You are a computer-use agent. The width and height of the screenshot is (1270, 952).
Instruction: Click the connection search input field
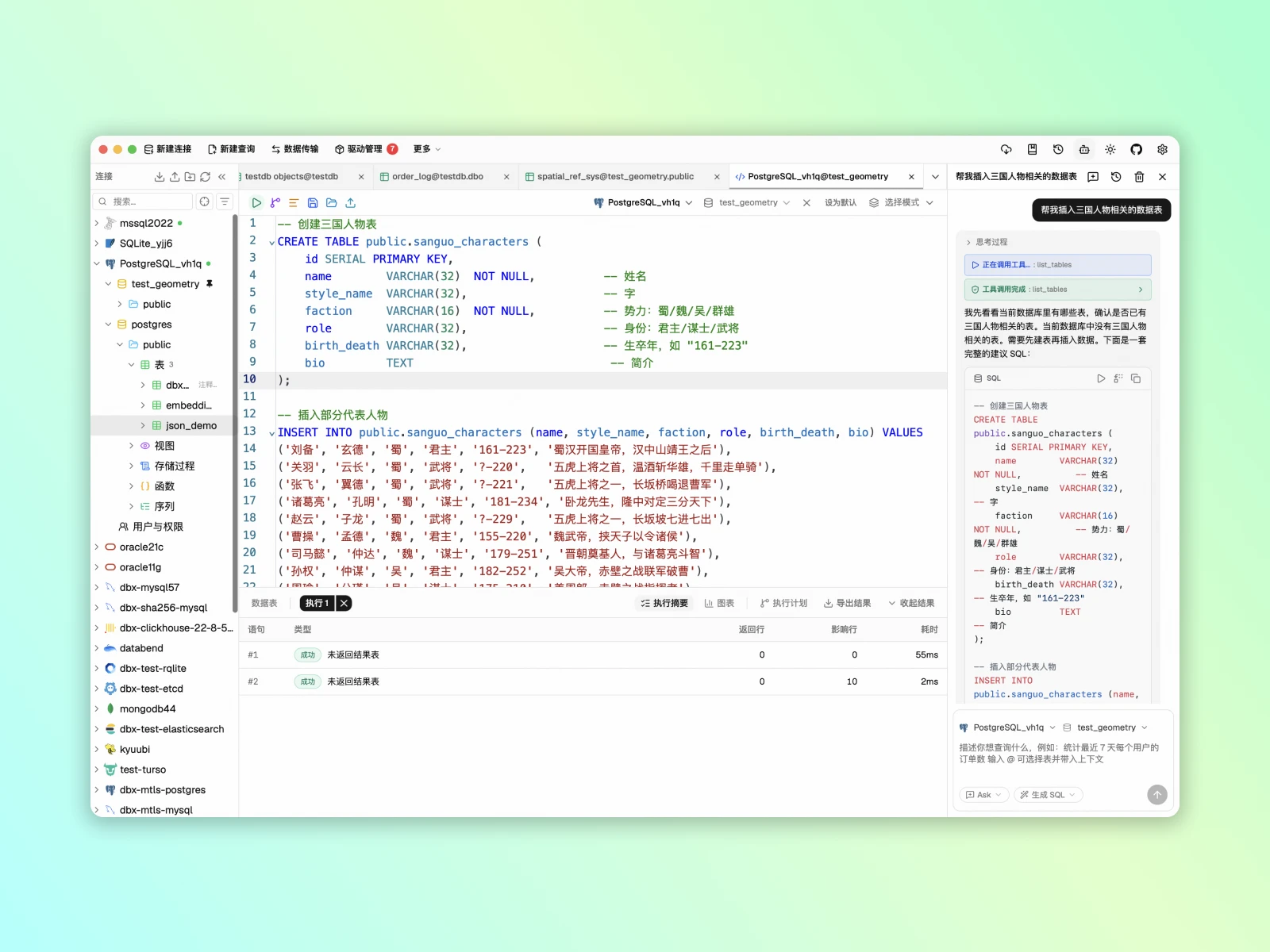click(x=143, y=202)
